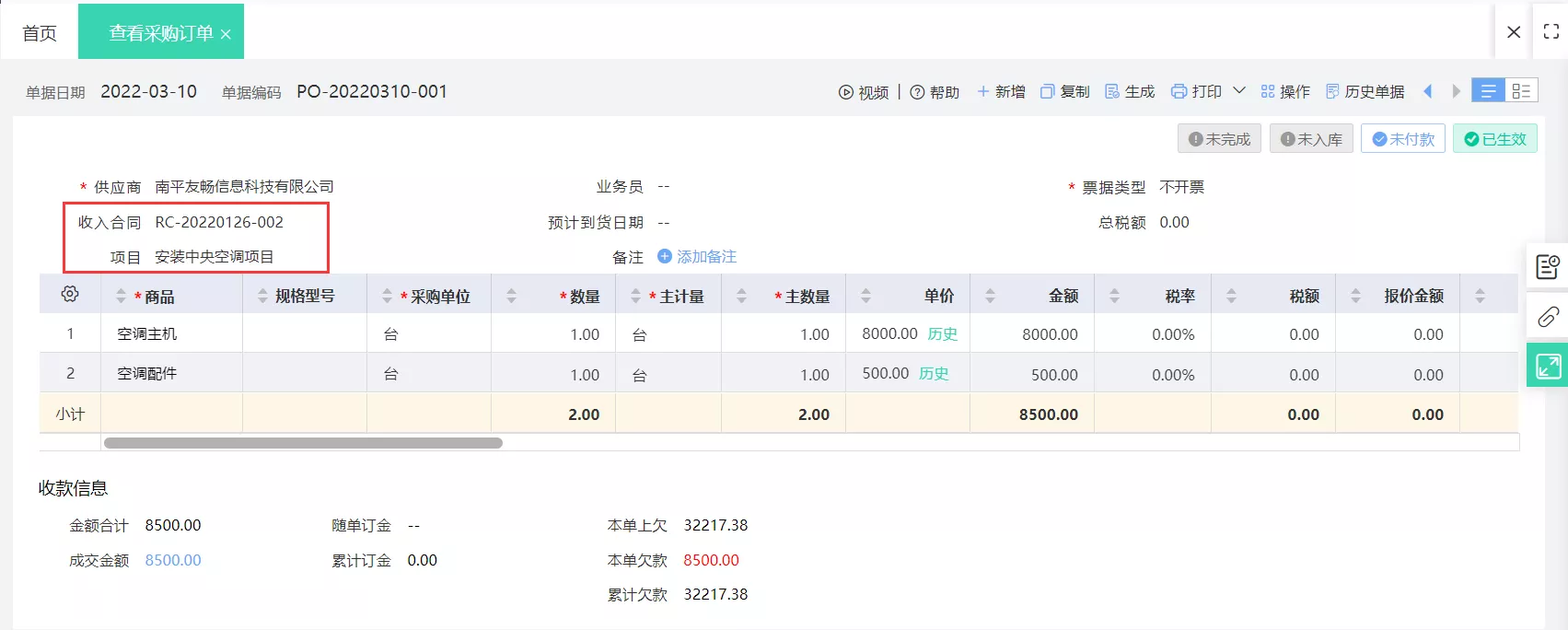Sort by 税额 column
The height and width of the screenshot is (630, 1568).
tap(1231, 296)
